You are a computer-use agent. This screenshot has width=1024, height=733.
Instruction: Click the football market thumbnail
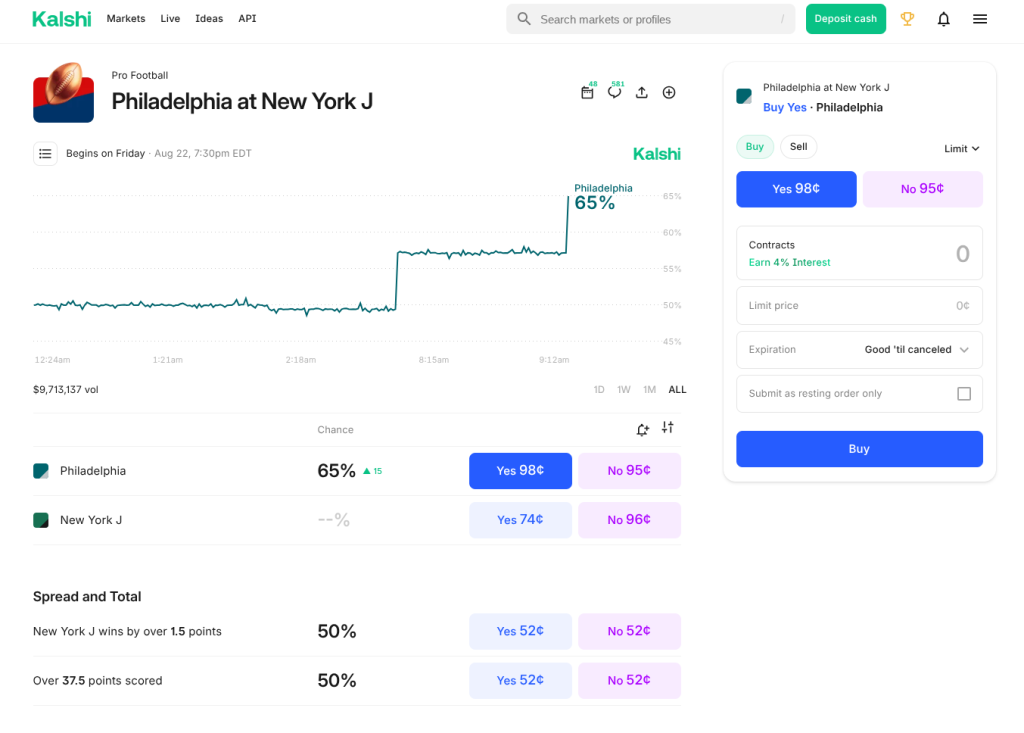63,92
